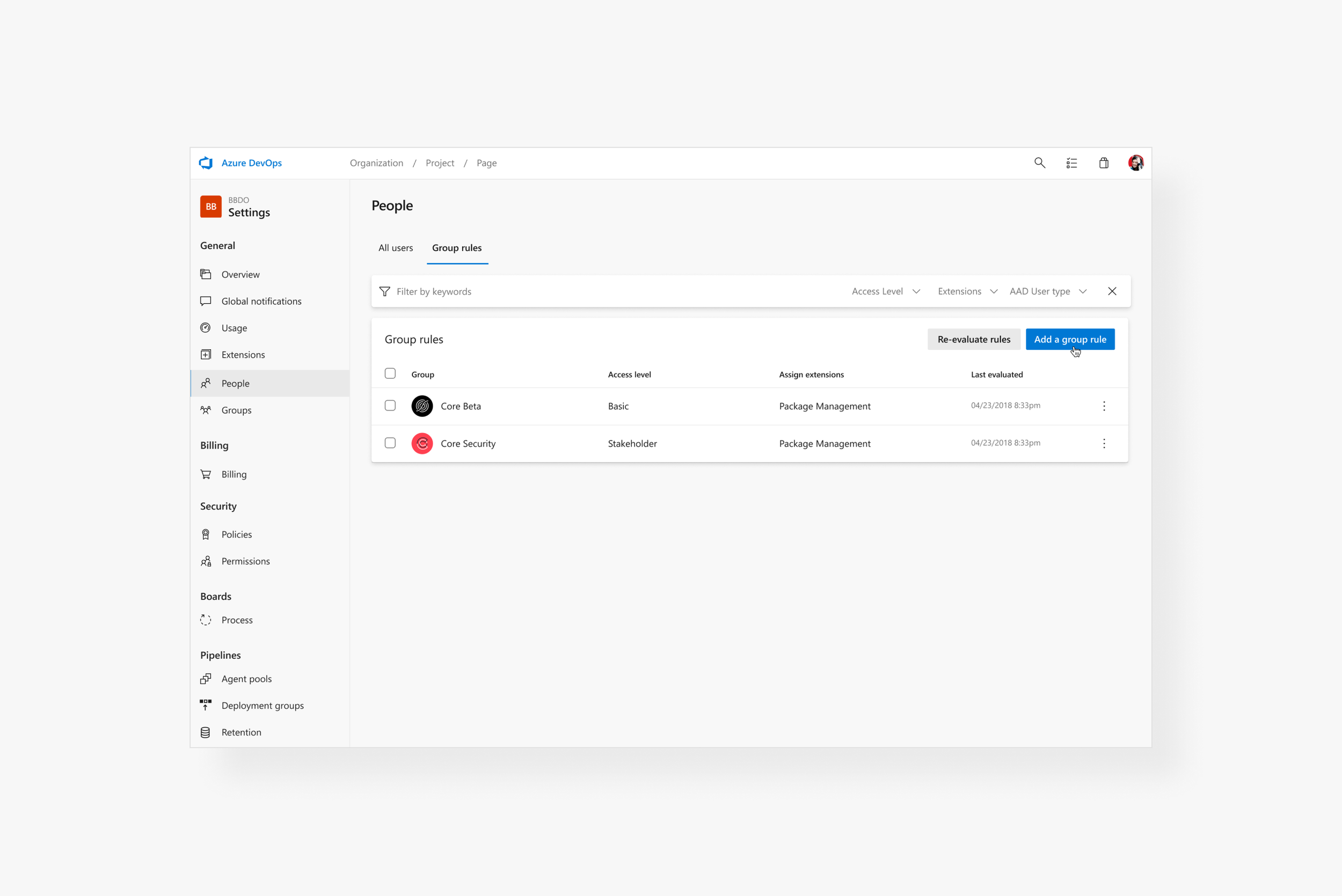Click the filter funnel icon
The height and width of the screenshot is (896, 1342).
tap(385, 291)
